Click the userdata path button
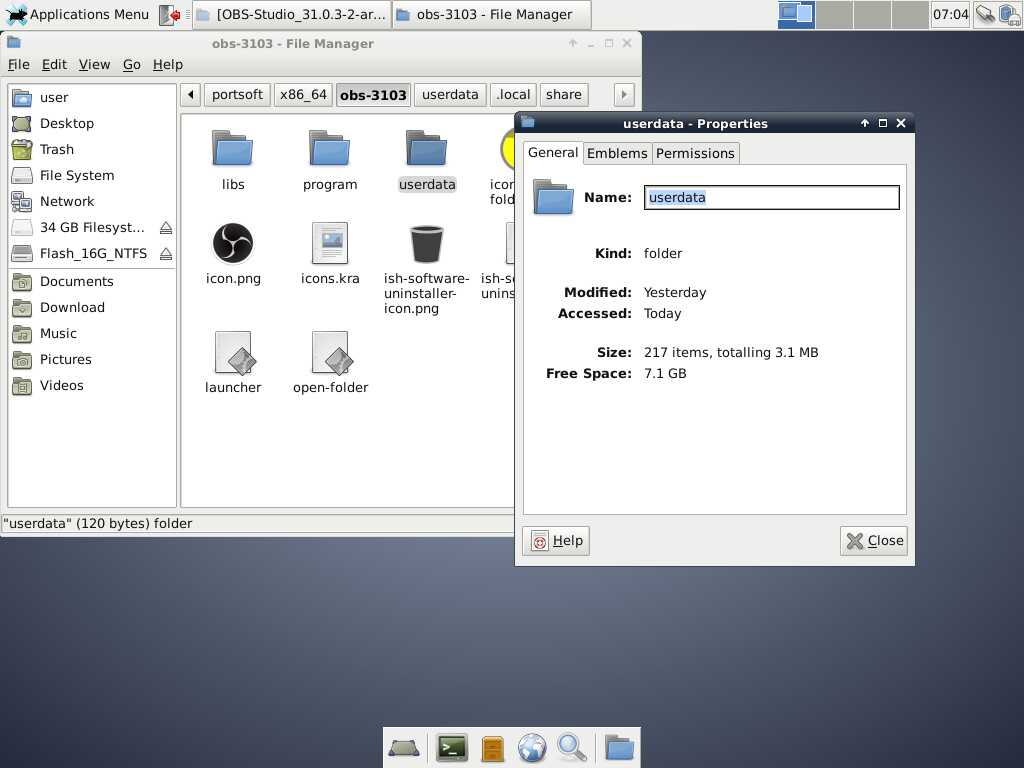This screenshot has height=768, width=1024. coord(450,95)
